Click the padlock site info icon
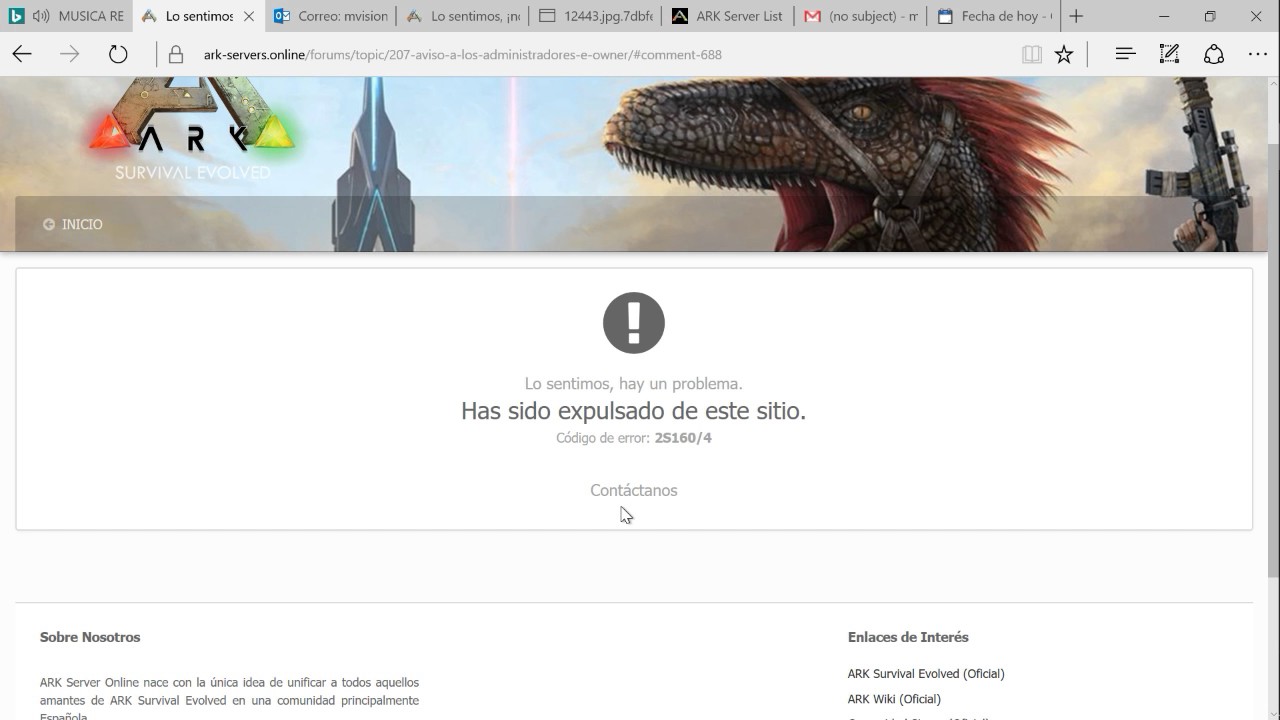The width and height of the screenshot is (1280, 720). coord(177,55)
